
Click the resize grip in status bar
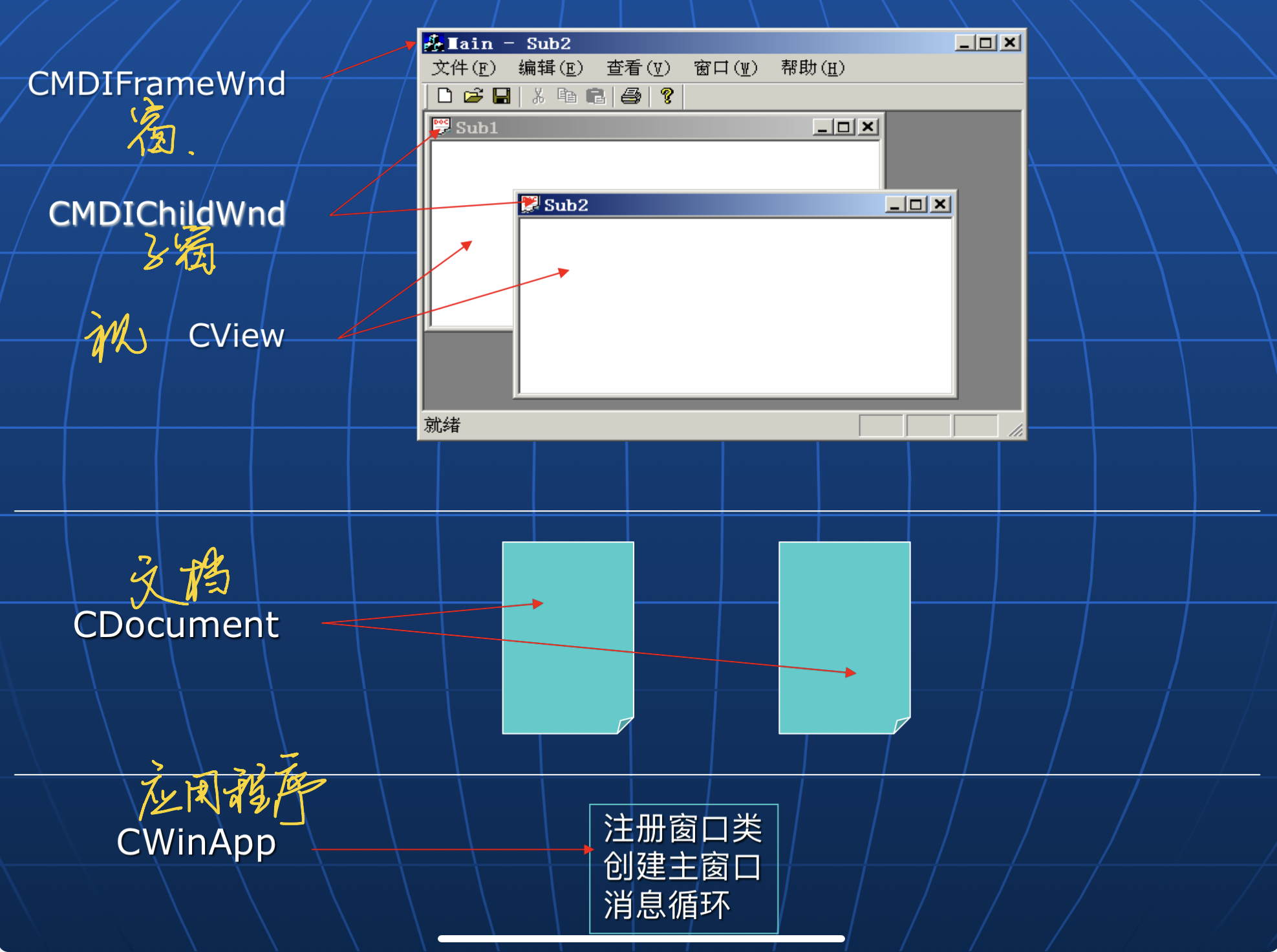pyautogui.click(x=1016, y=429)
